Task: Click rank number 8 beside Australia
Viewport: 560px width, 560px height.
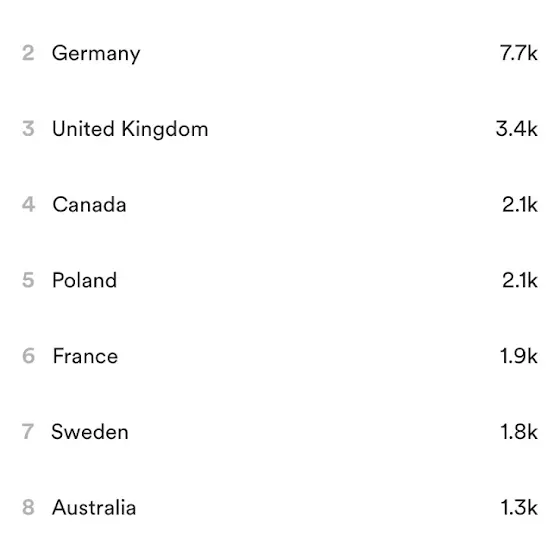Action: [28, 508]
